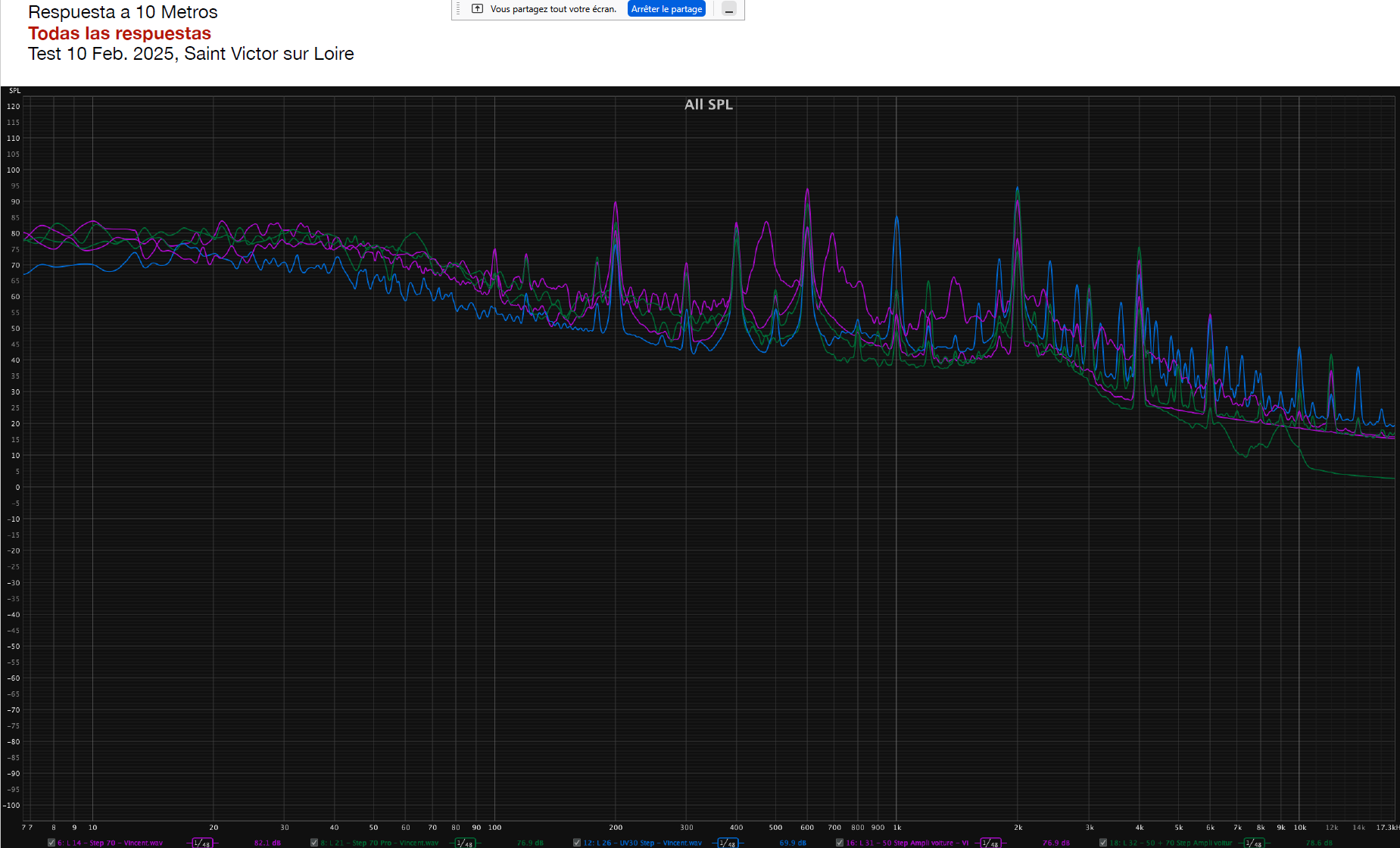Click the SPL axis label

click(15, 91)
